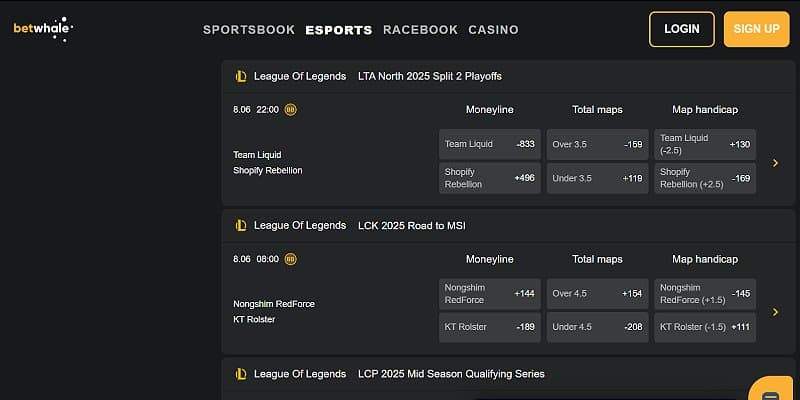Select Shopify Rebellion moneyline +496
The height and width of the screenshot is (400, 800).
pyautogui.click(x=490, y=178)
